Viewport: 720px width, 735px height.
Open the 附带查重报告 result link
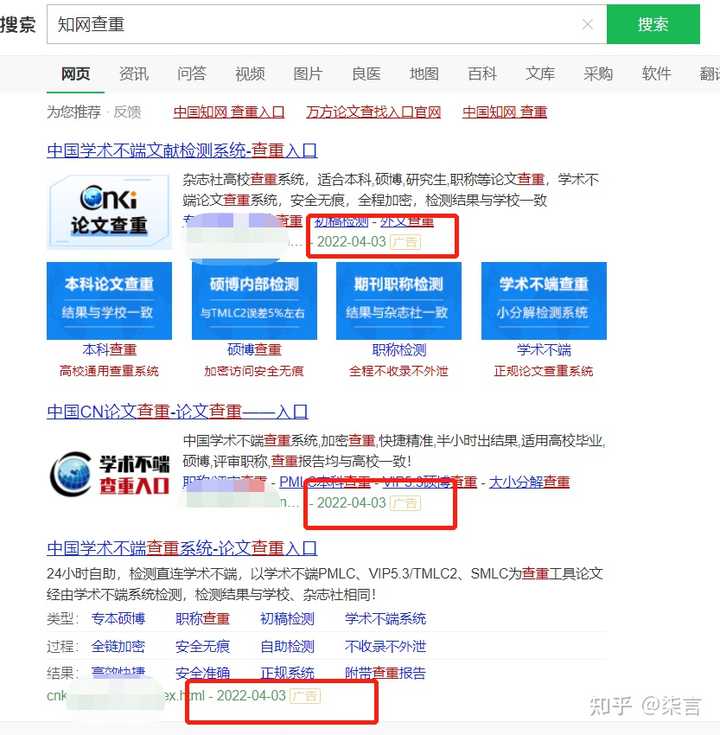coord(385,673)
